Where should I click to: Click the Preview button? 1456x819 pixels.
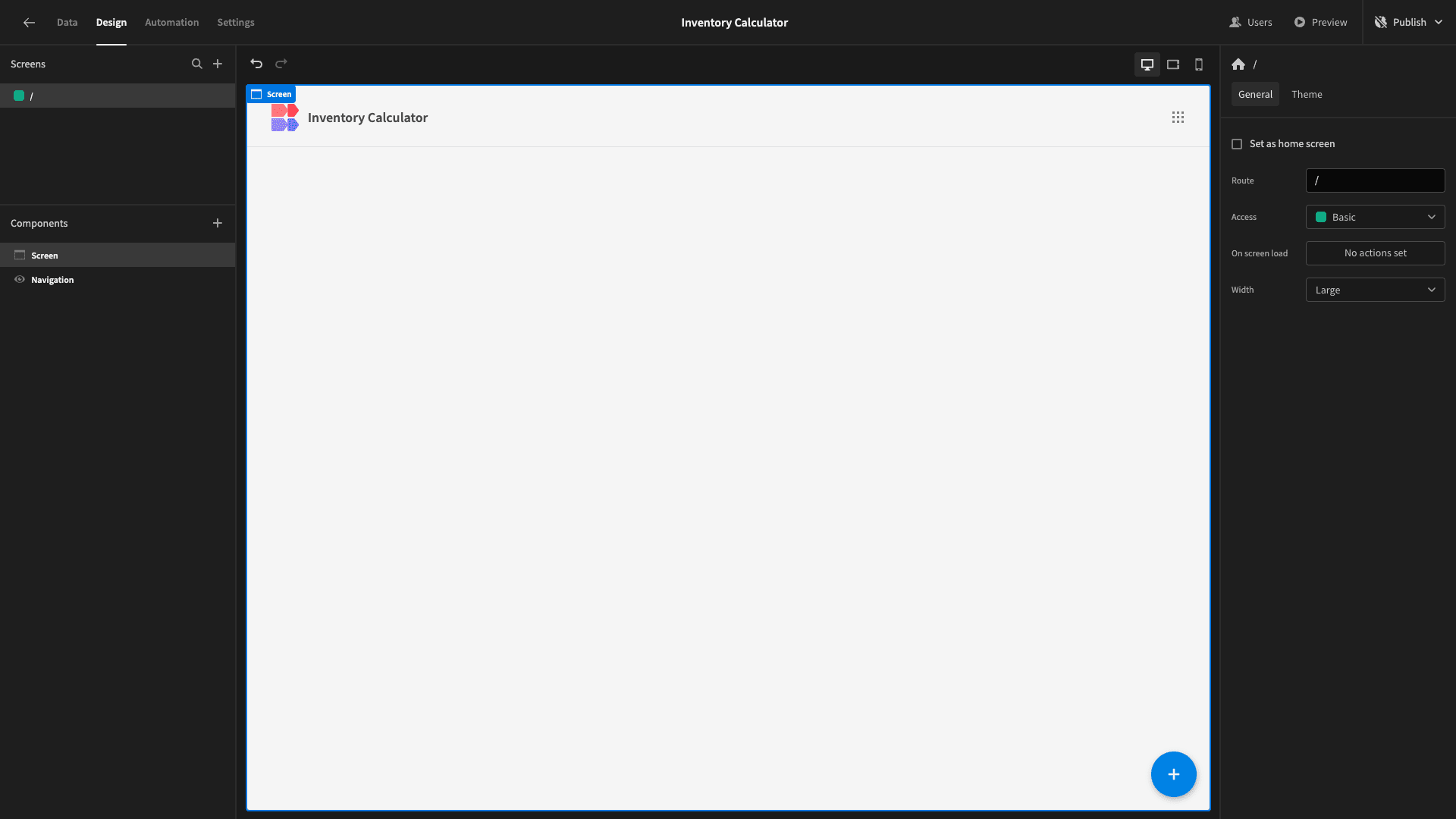point(1321,22)
